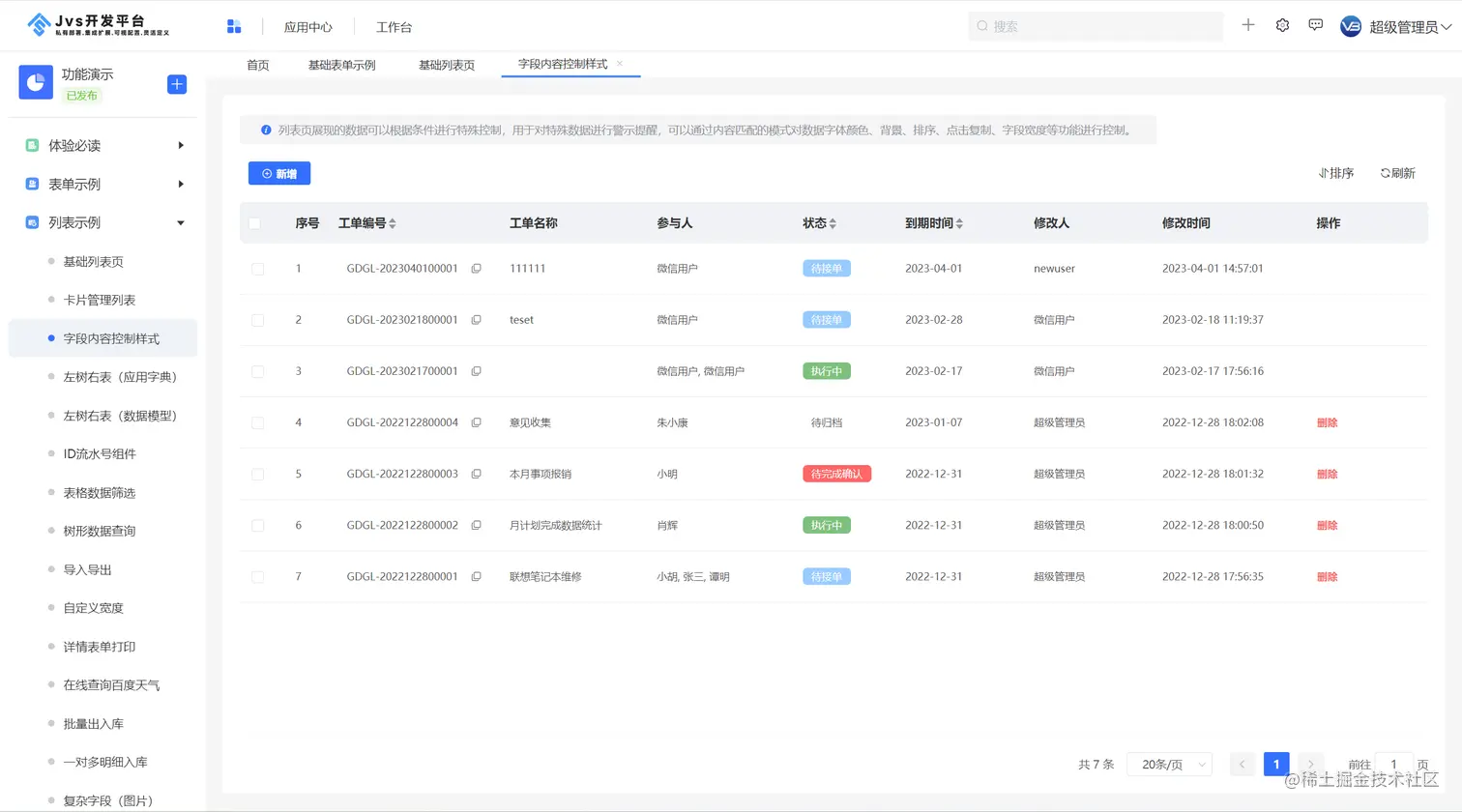
Task: Click the plus icon in the top header
Action: pyautogui.click(x=1248, y=25)
